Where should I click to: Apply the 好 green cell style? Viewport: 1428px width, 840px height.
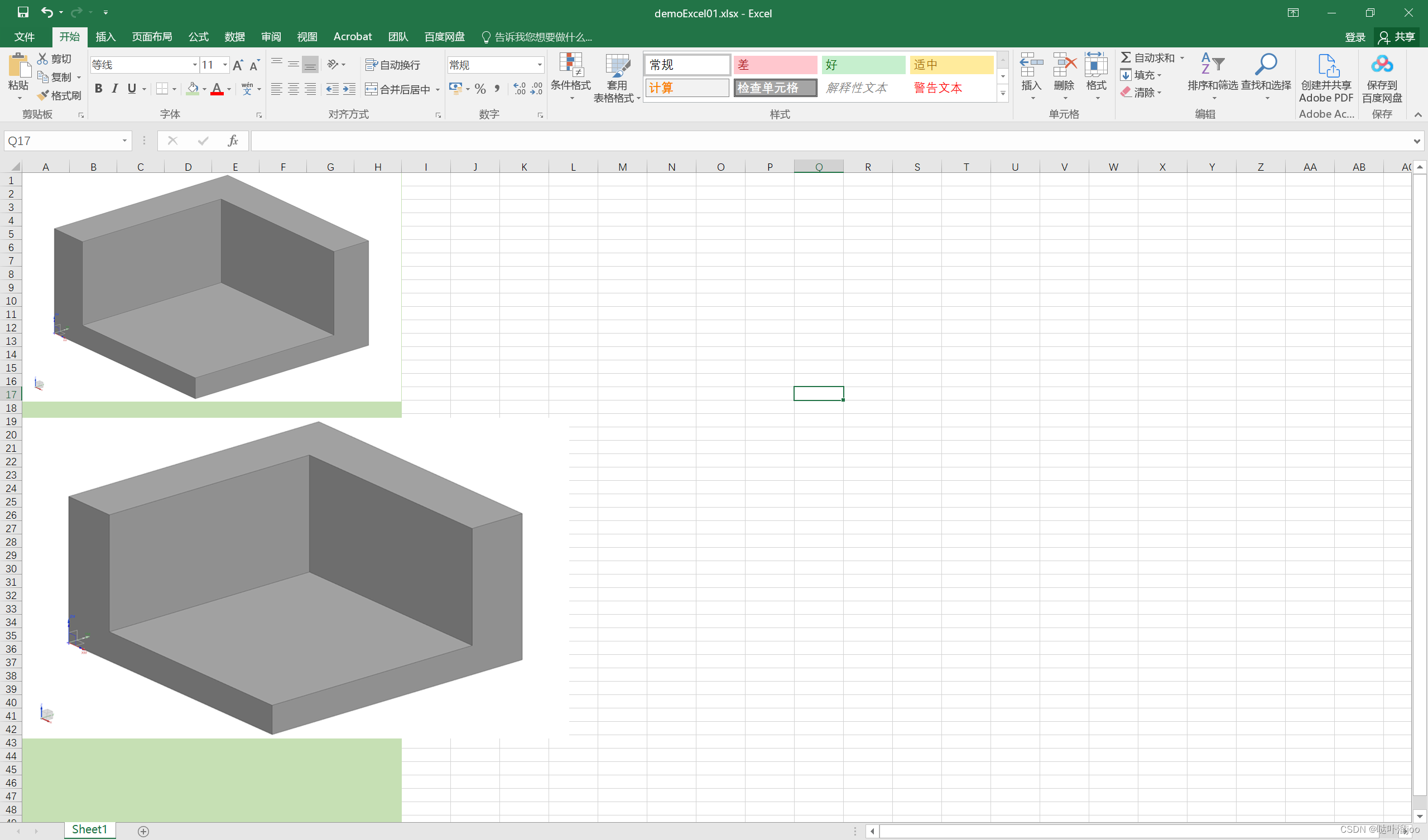tap(863, 65)
